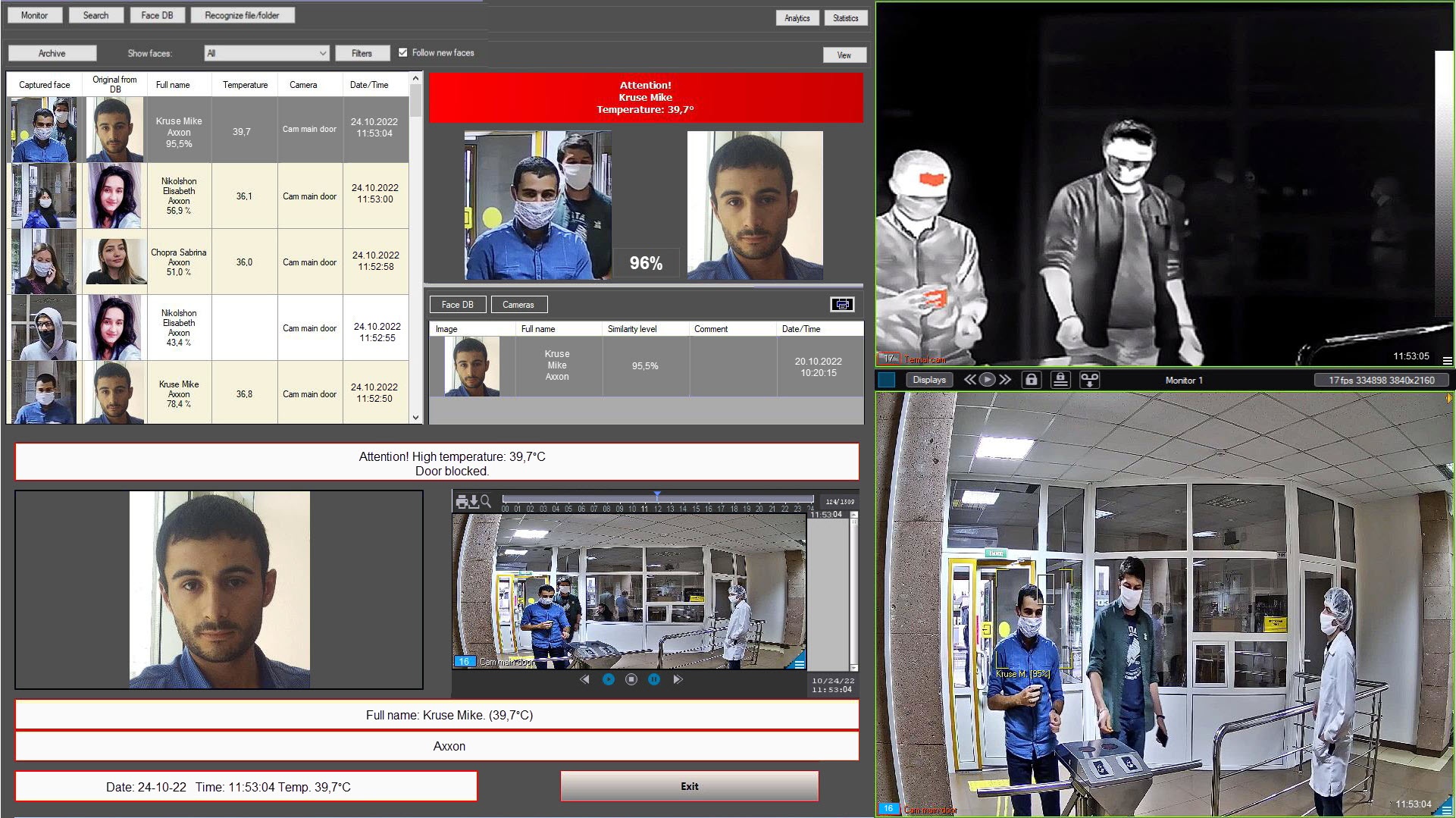Click the print icon beside the Cameras tab

(842, 304)
